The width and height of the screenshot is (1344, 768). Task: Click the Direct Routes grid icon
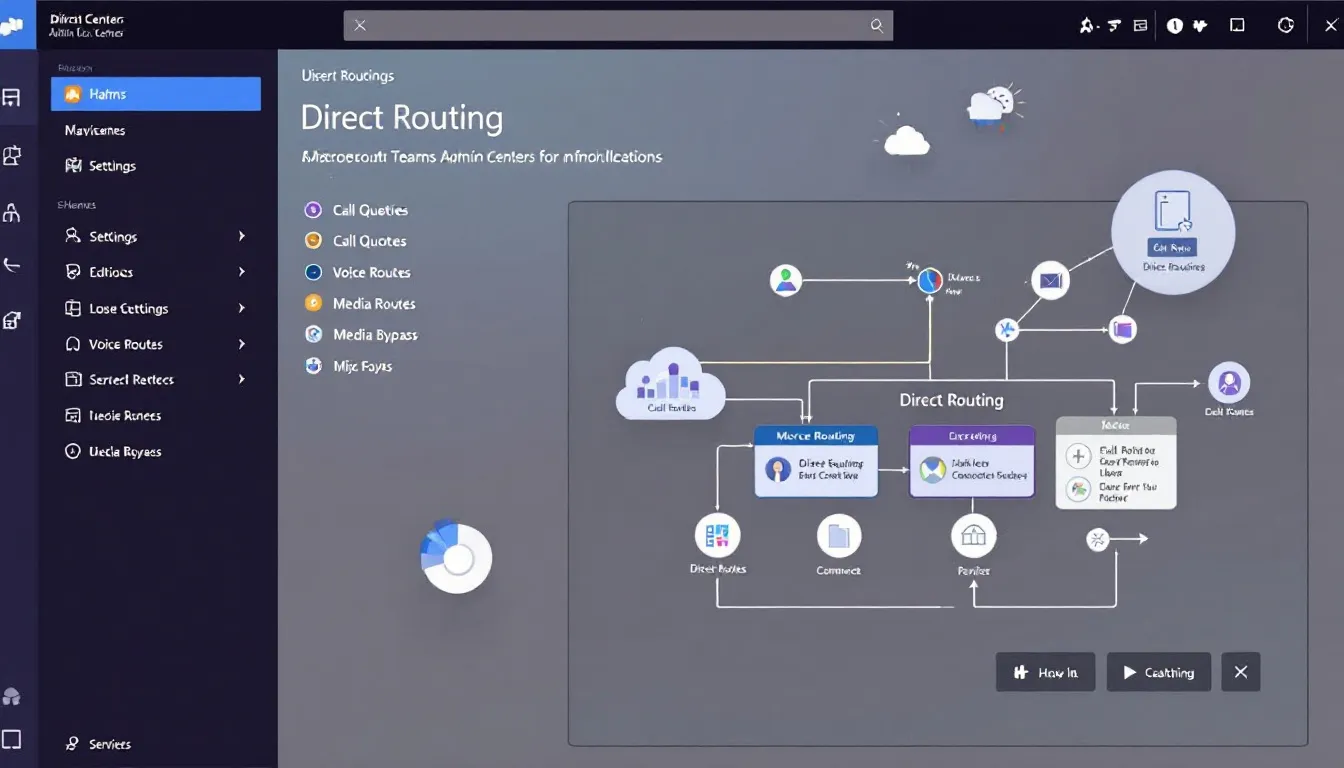[x=717, y=536]
